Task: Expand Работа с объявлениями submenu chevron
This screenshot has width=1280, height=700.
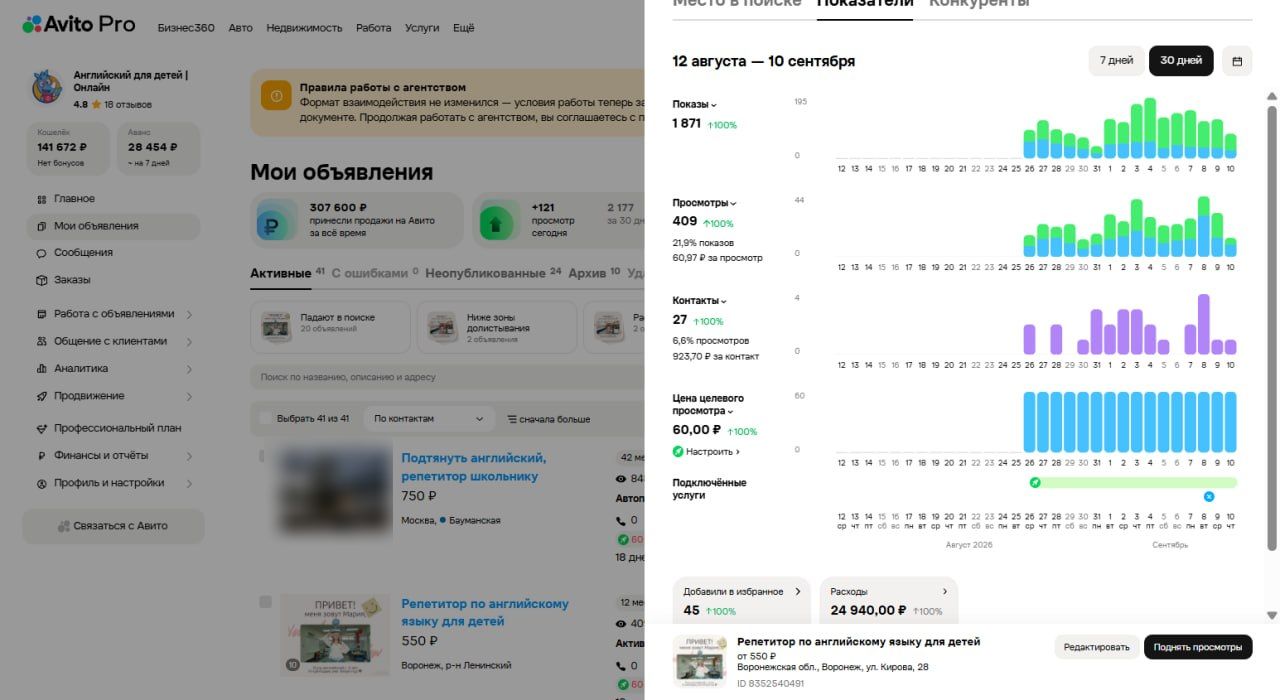Action: (x=189, y=314)
